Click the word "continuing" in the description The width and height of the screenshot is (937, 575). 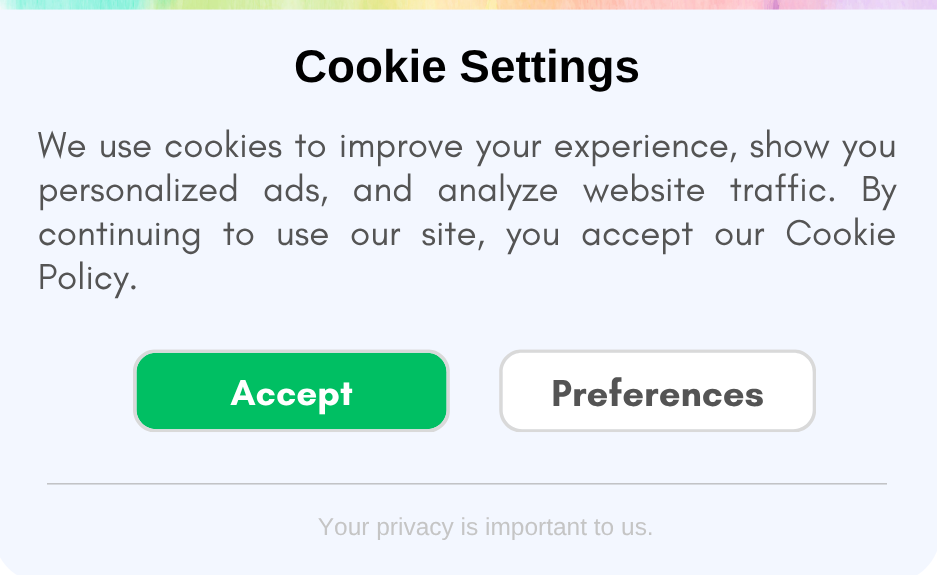tap(119, 235)
